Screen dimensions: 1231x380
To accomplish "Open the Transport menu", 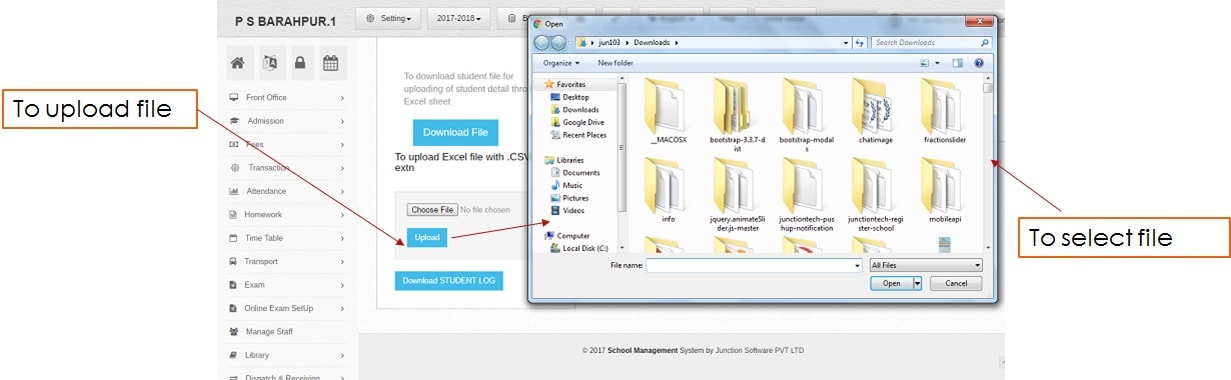I will (x=287, y=261).
